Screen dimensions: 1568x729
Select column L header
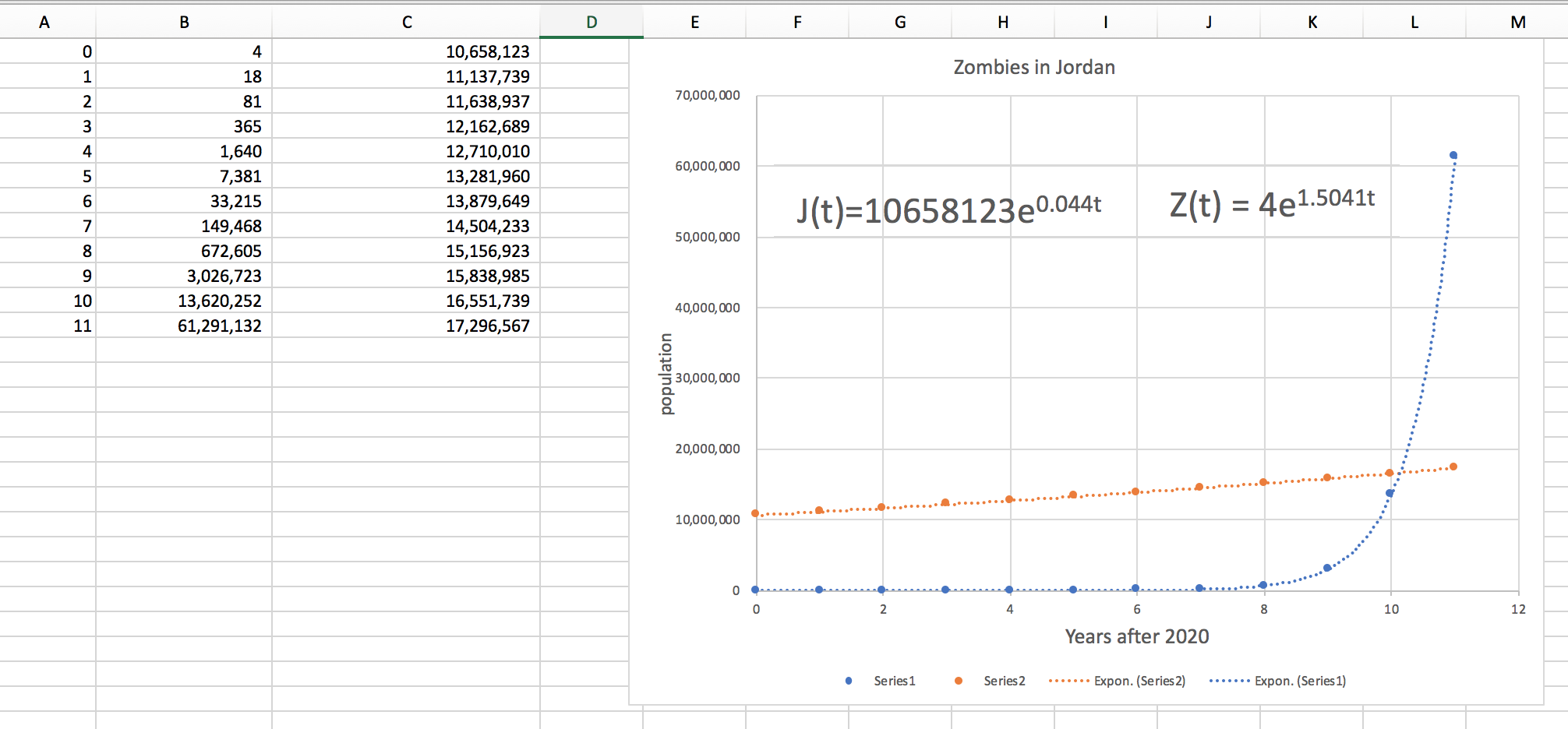1414,22
